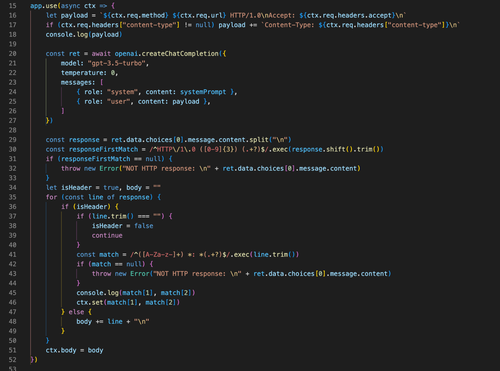The height and width of the screenshot is (371, 500).
Task: Place cursor on temperature: 0 property
Action: (89, 73)
